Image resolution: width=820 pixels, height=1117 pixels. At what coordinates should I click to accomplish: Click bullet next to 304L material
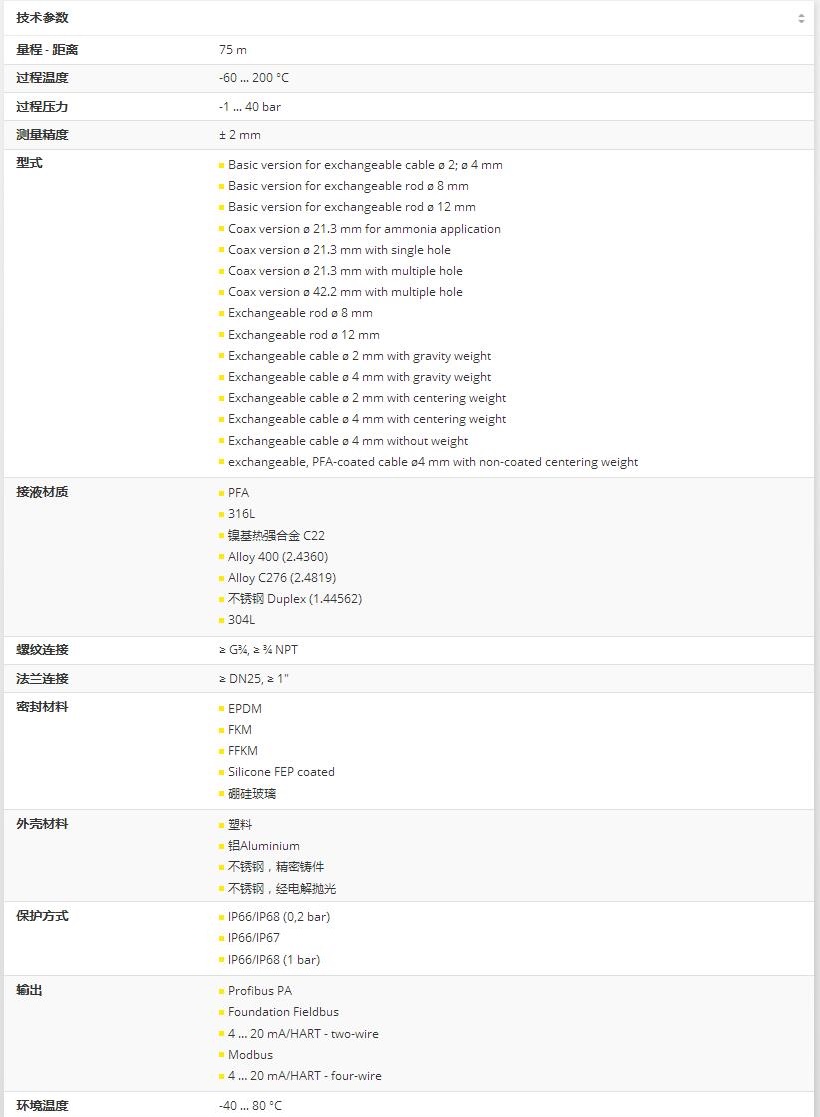pyautogui.click(x=221, y=620)
